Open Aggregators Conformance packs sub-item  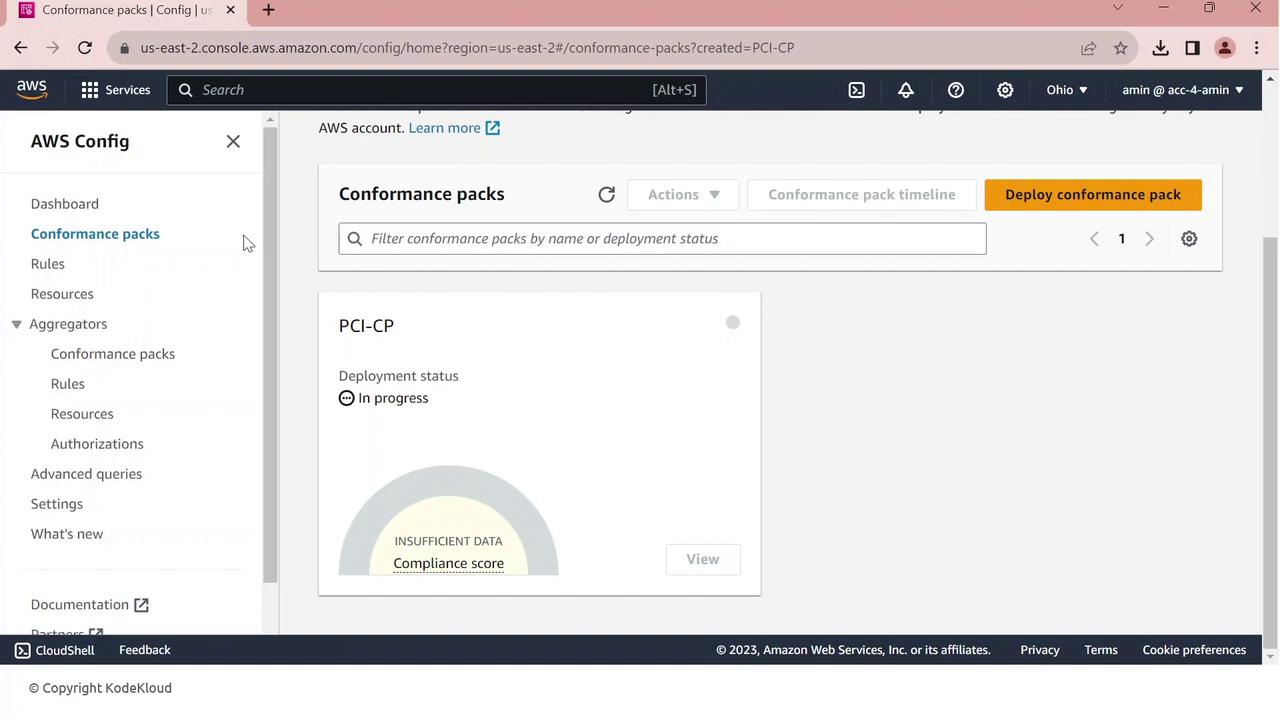tap(113, 354)
